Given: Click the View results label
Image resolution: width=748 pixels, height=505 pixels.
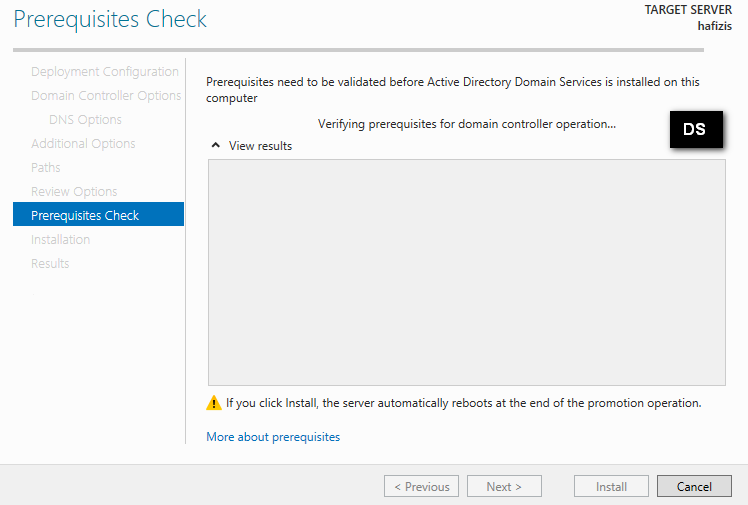Looking at the screenshot, I should click(x=260, y=146).
